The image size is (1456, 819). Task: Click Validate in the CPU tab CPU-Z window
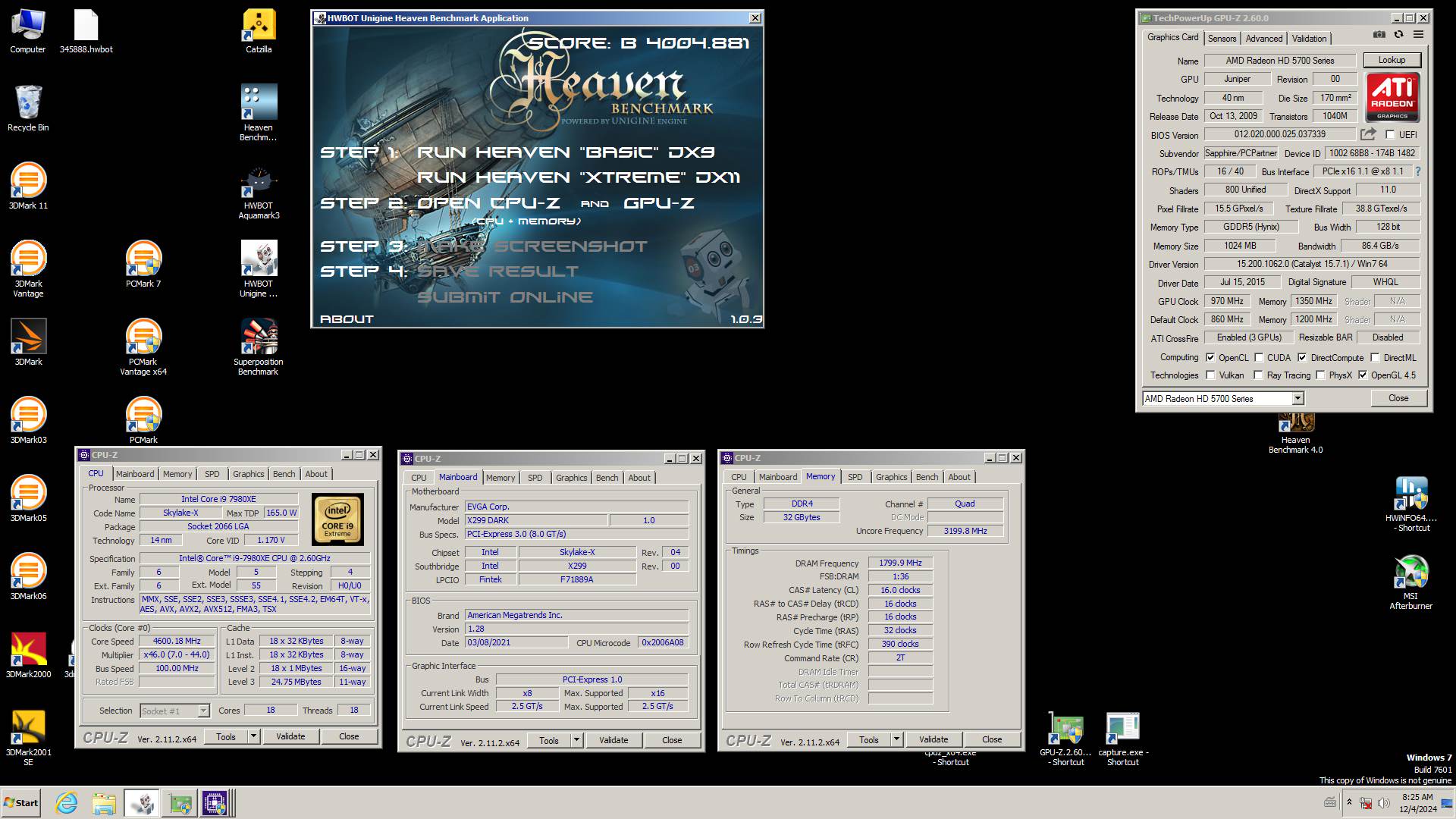[x=290, y=736]
